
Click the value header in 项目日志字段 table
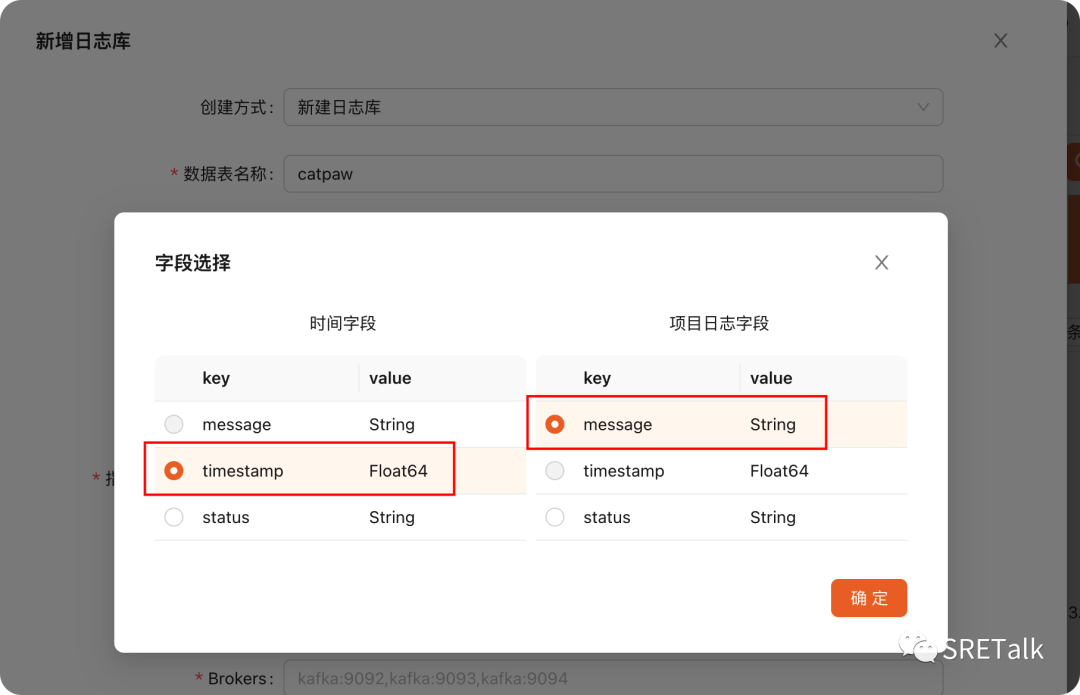click(x=771, y=378)
